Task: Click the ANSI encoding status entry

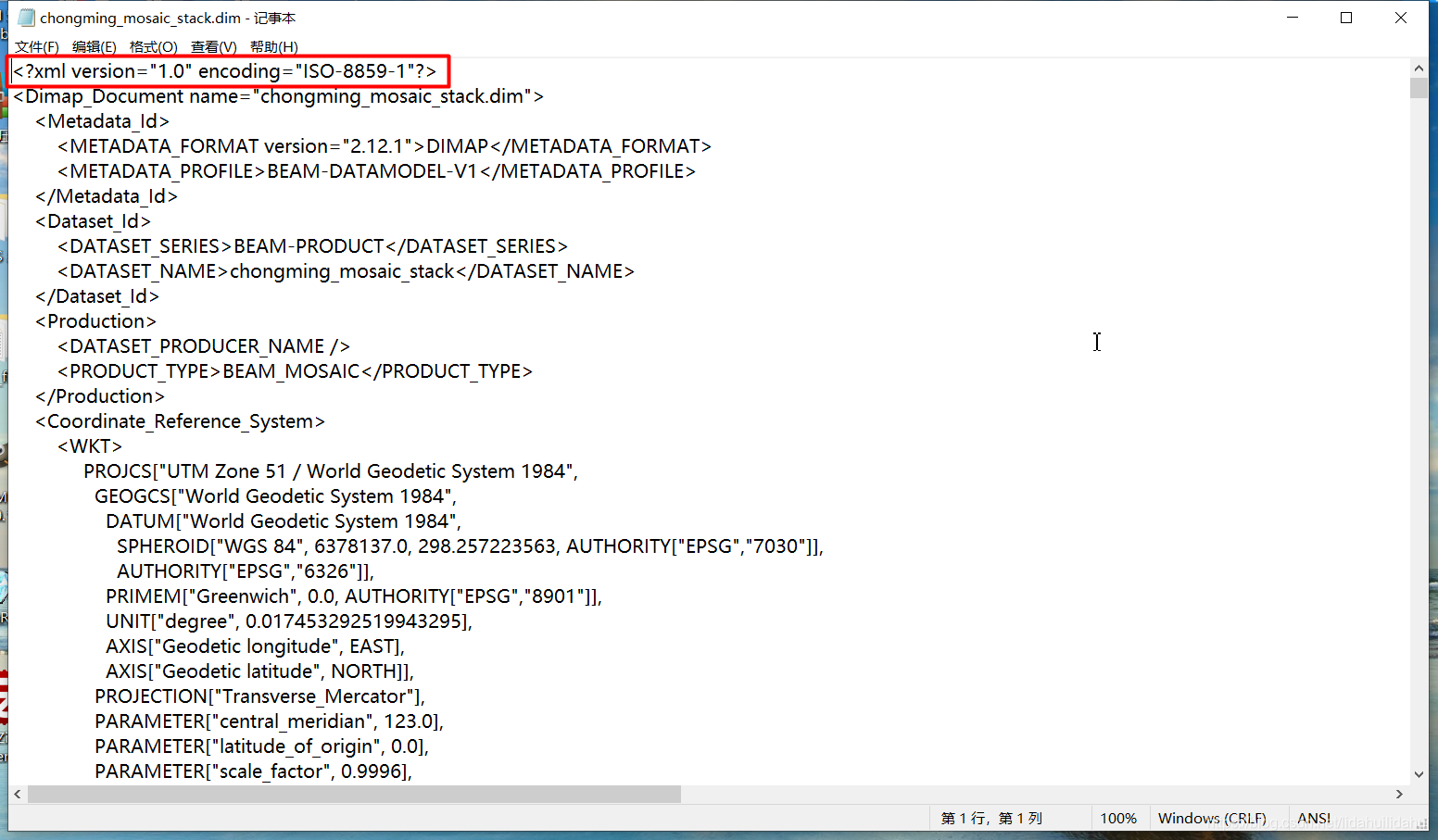Action: pos(1314,819)
